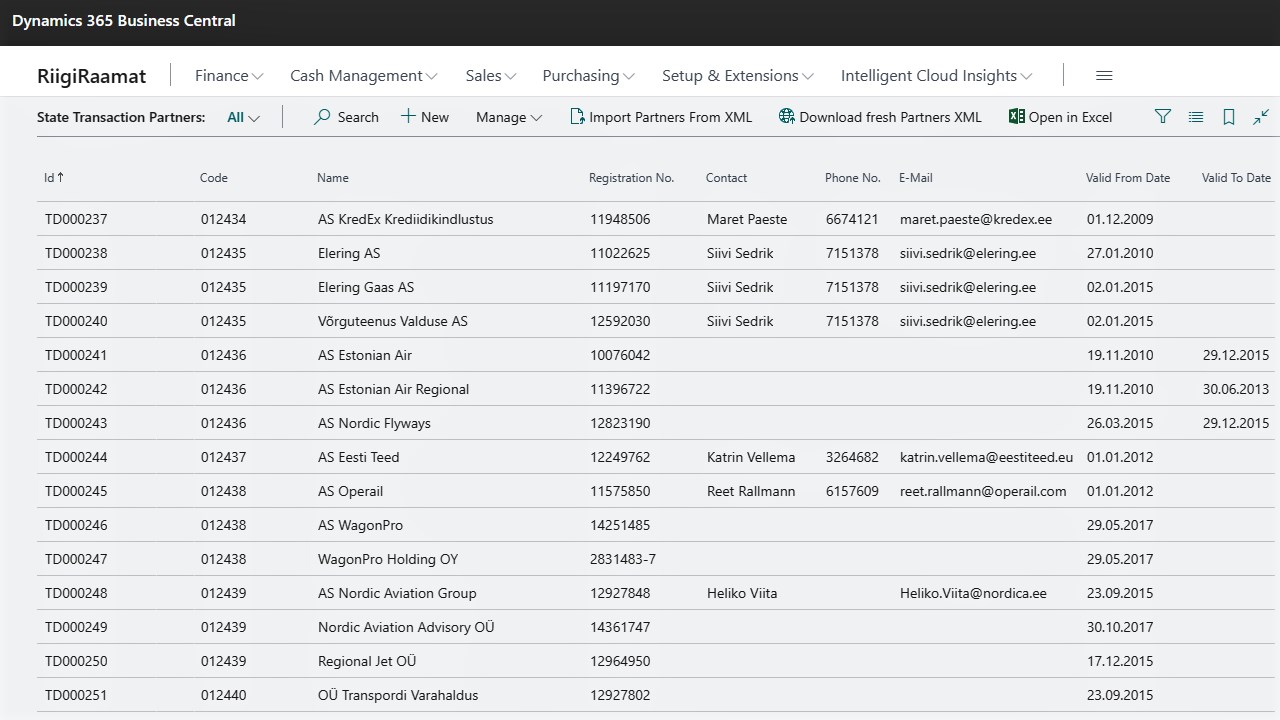Click Valid From Date 01.12.2009
1280x720 pixels.
pos(1120,219)
